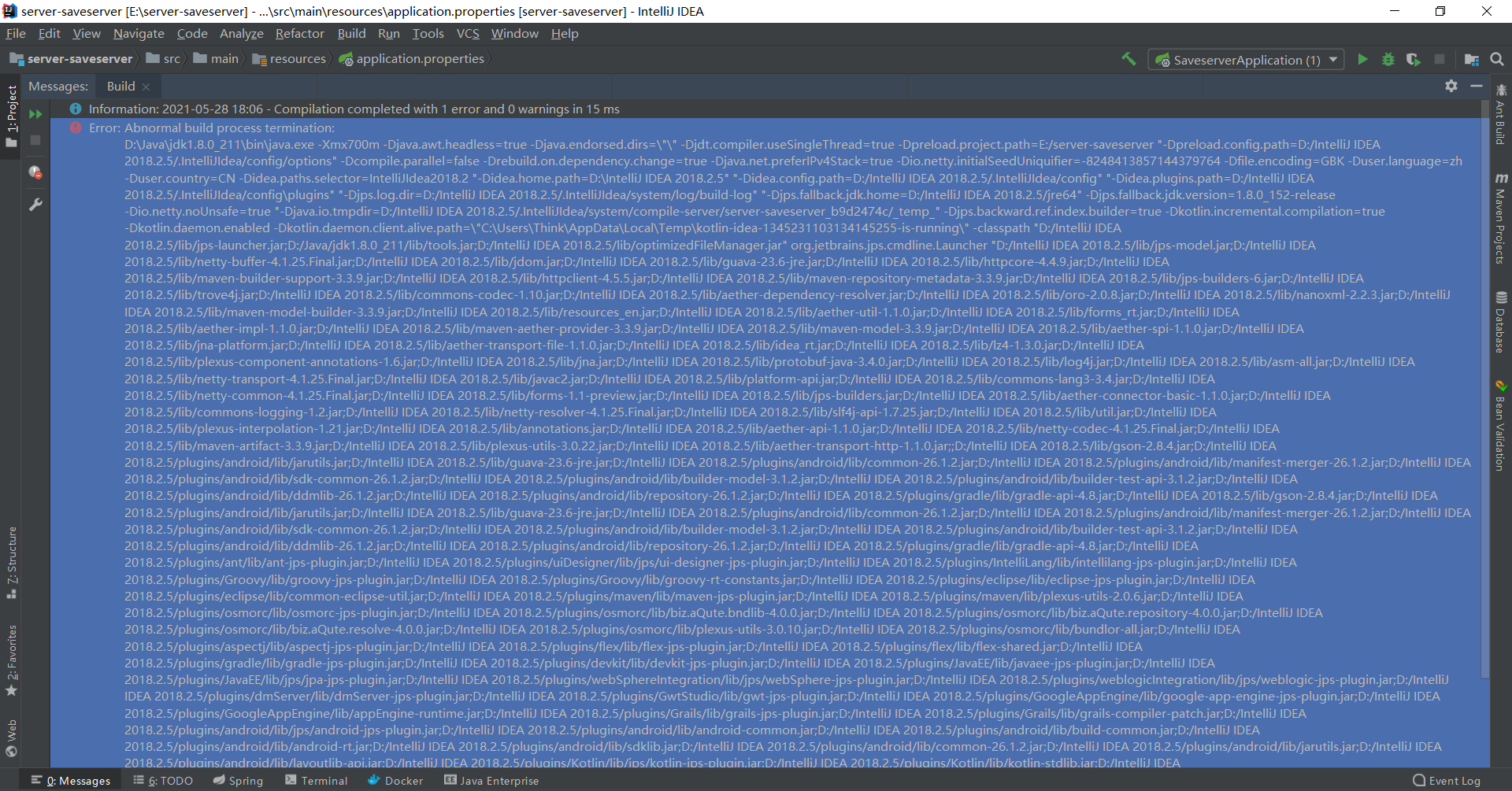Select the Information compilation completed message
The height and width of the screenshot is (791, 1512).
764,109
